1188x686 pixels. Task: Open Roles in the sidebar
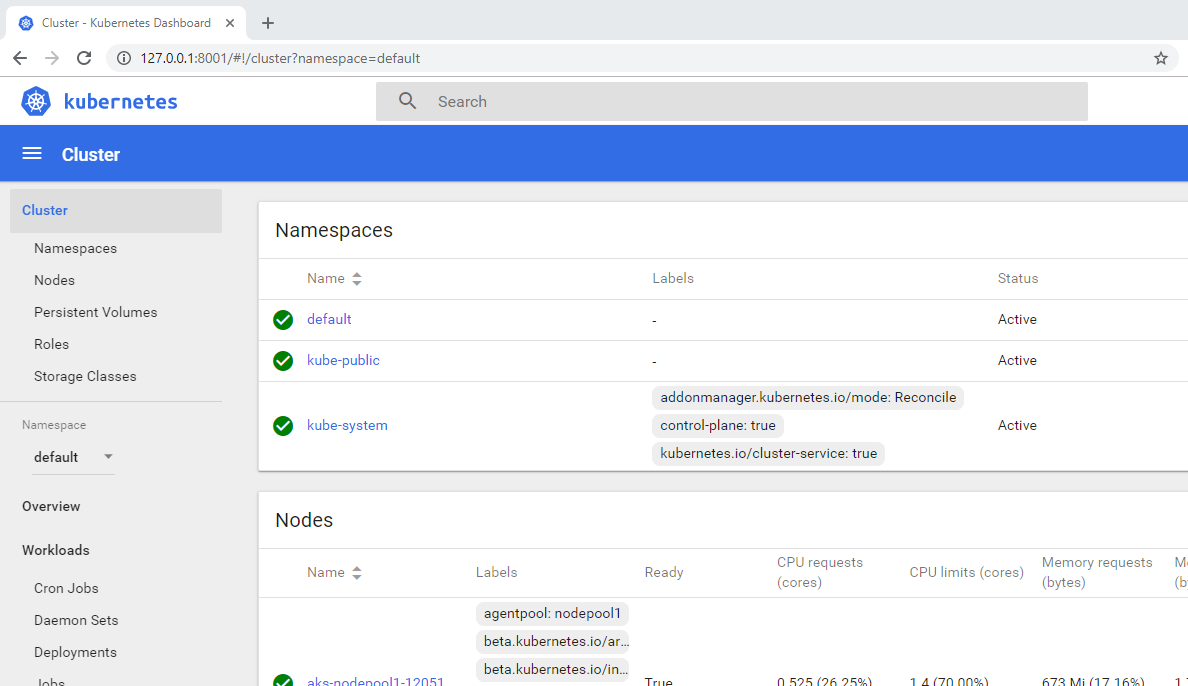pos(52,344)
